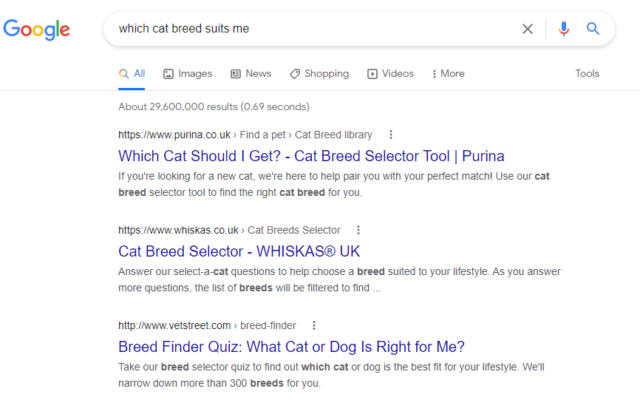Open options menu for Whiskas result
Viewport: 640px width, 400px height.
pos(358,230)
